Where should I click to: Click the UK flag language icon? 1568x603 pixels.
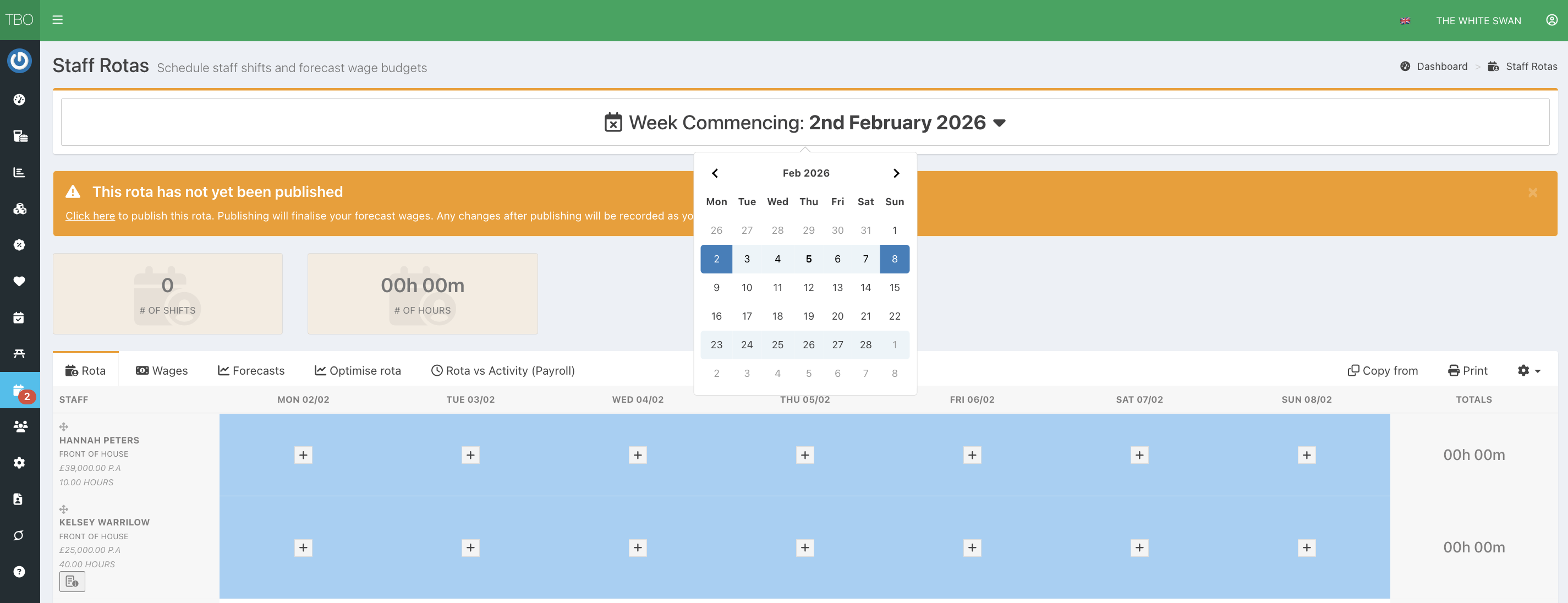click(x=1405, y=21)
